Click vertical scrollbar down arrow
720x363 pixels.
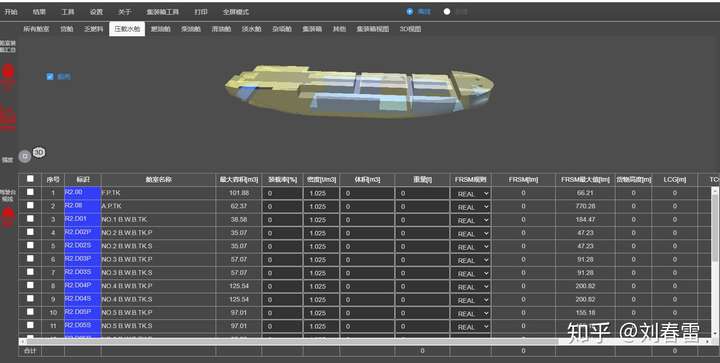coord(715,334)
